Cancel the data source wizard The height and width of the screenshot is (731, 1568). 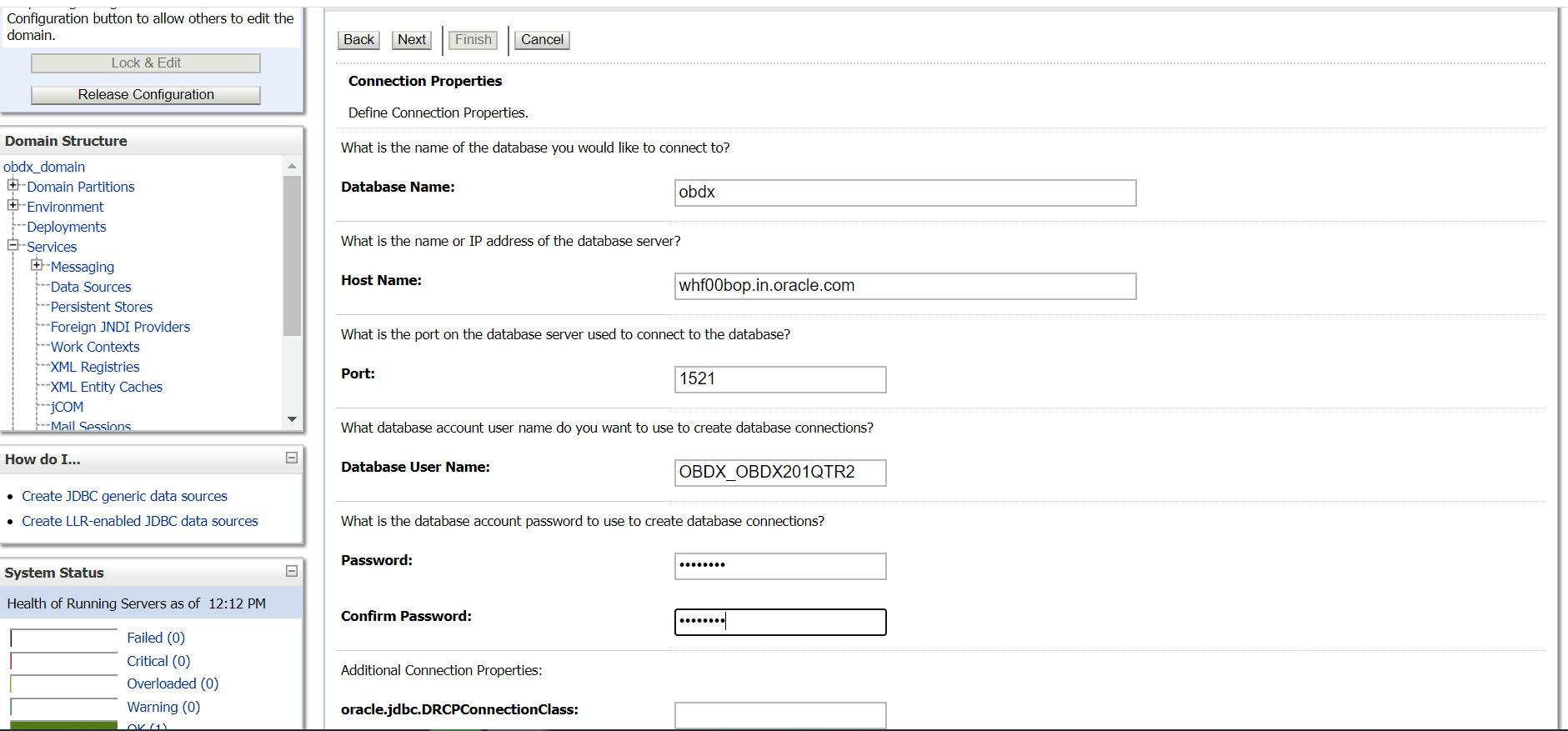(542, 39)
